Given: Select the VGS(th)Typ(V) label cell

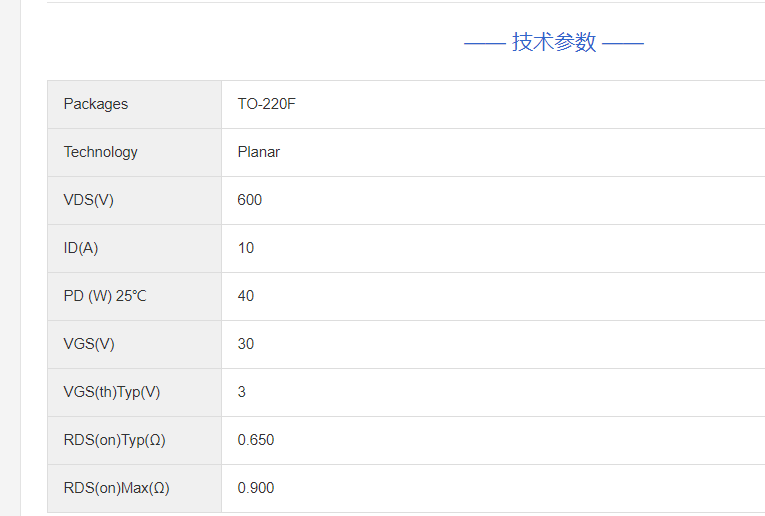Looking at the screenshot, I should 135,392.
